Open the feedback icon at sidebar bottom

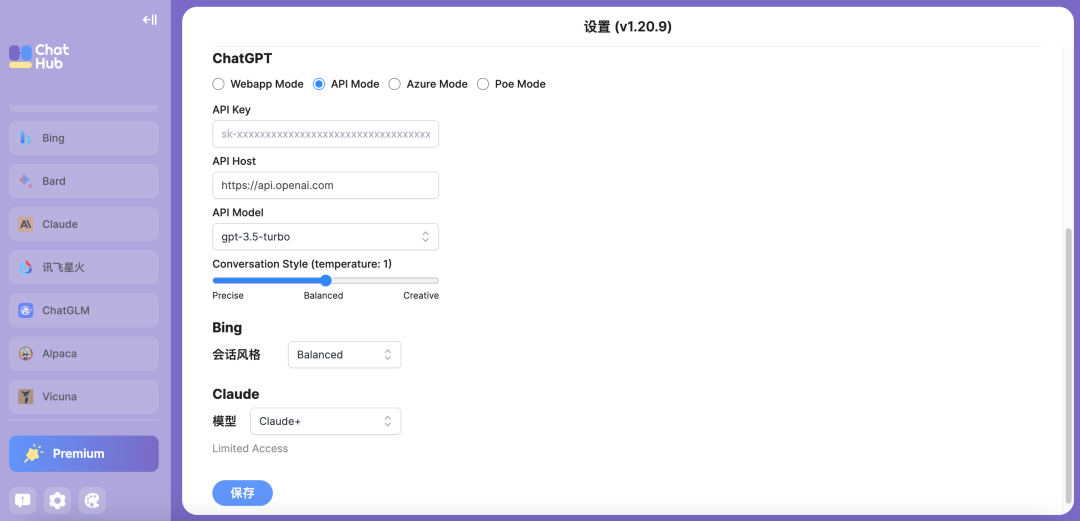(x=23, y=500)
